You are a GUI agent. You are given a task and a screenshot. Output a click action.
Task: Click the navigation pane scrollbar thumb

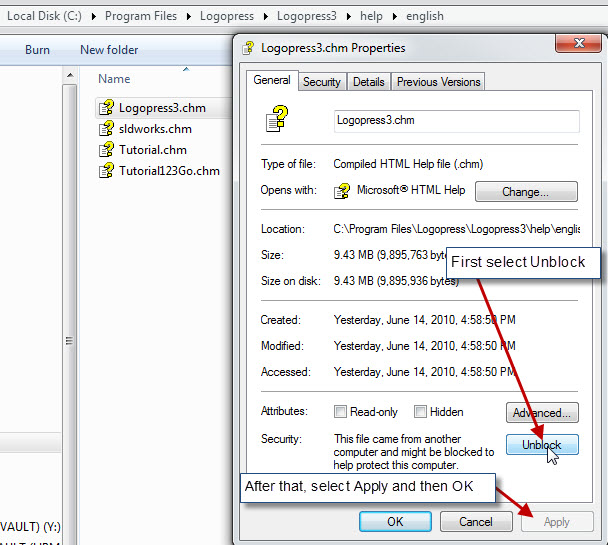coord(69,341)
